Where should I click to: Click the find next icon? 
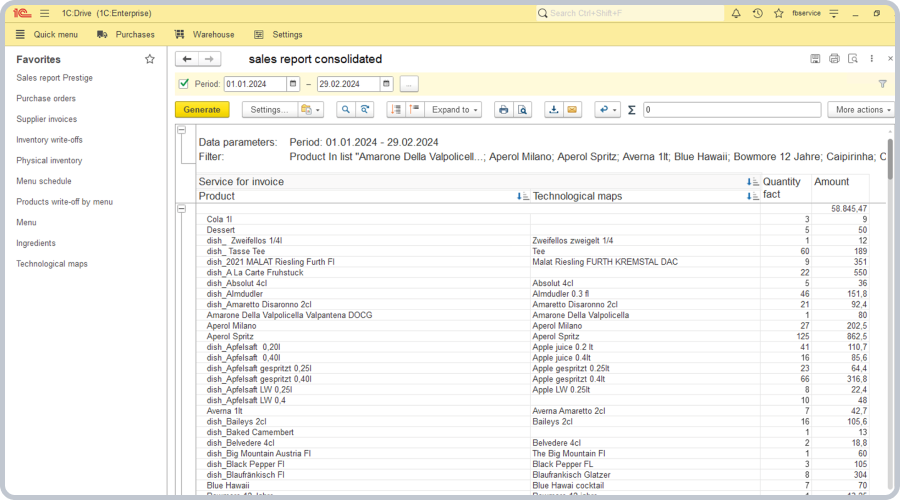[364, 110]
